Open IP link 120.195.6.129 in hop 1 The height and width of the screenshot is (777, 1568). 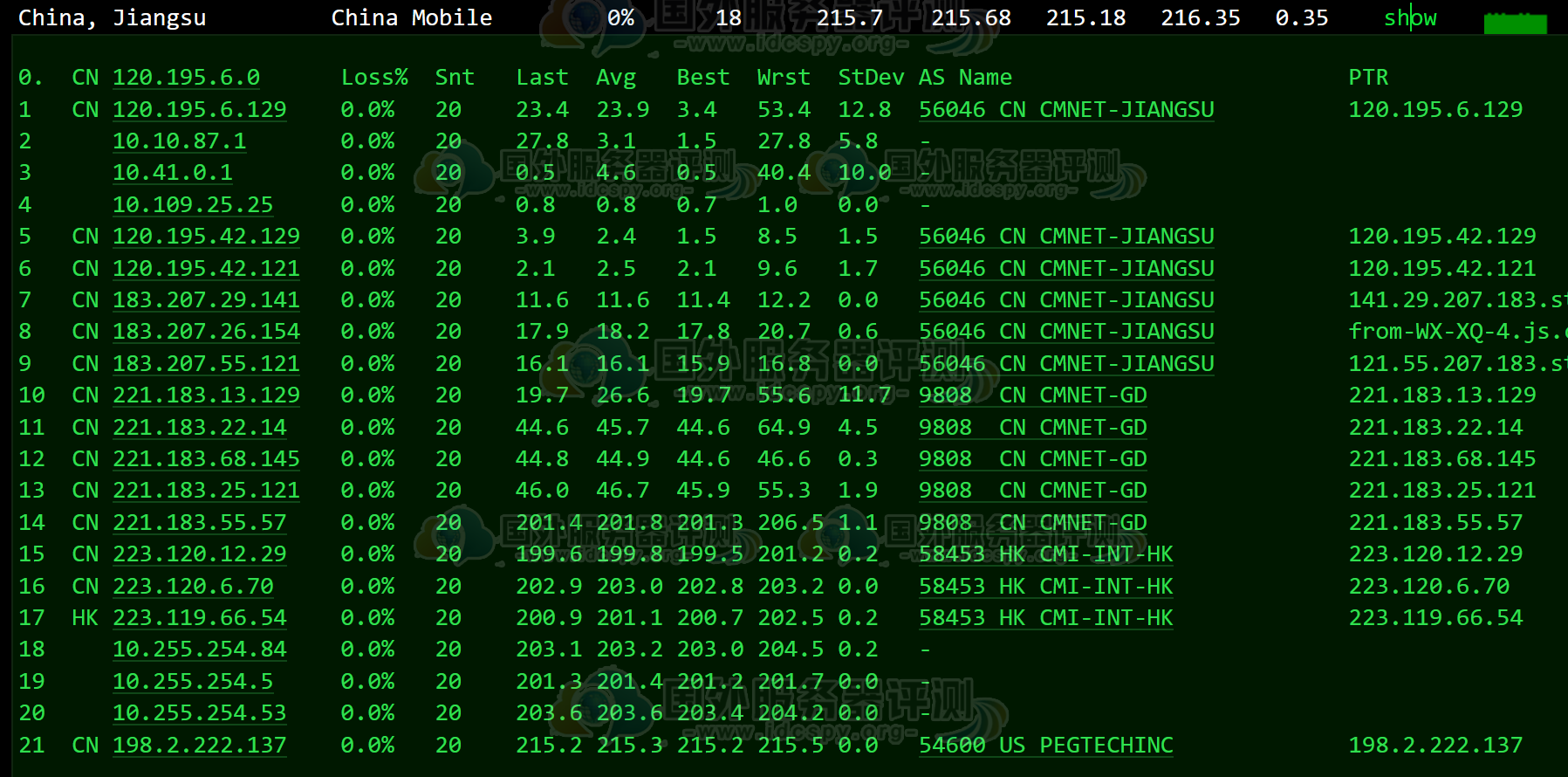pyautogui.click(x=200, y=110)
